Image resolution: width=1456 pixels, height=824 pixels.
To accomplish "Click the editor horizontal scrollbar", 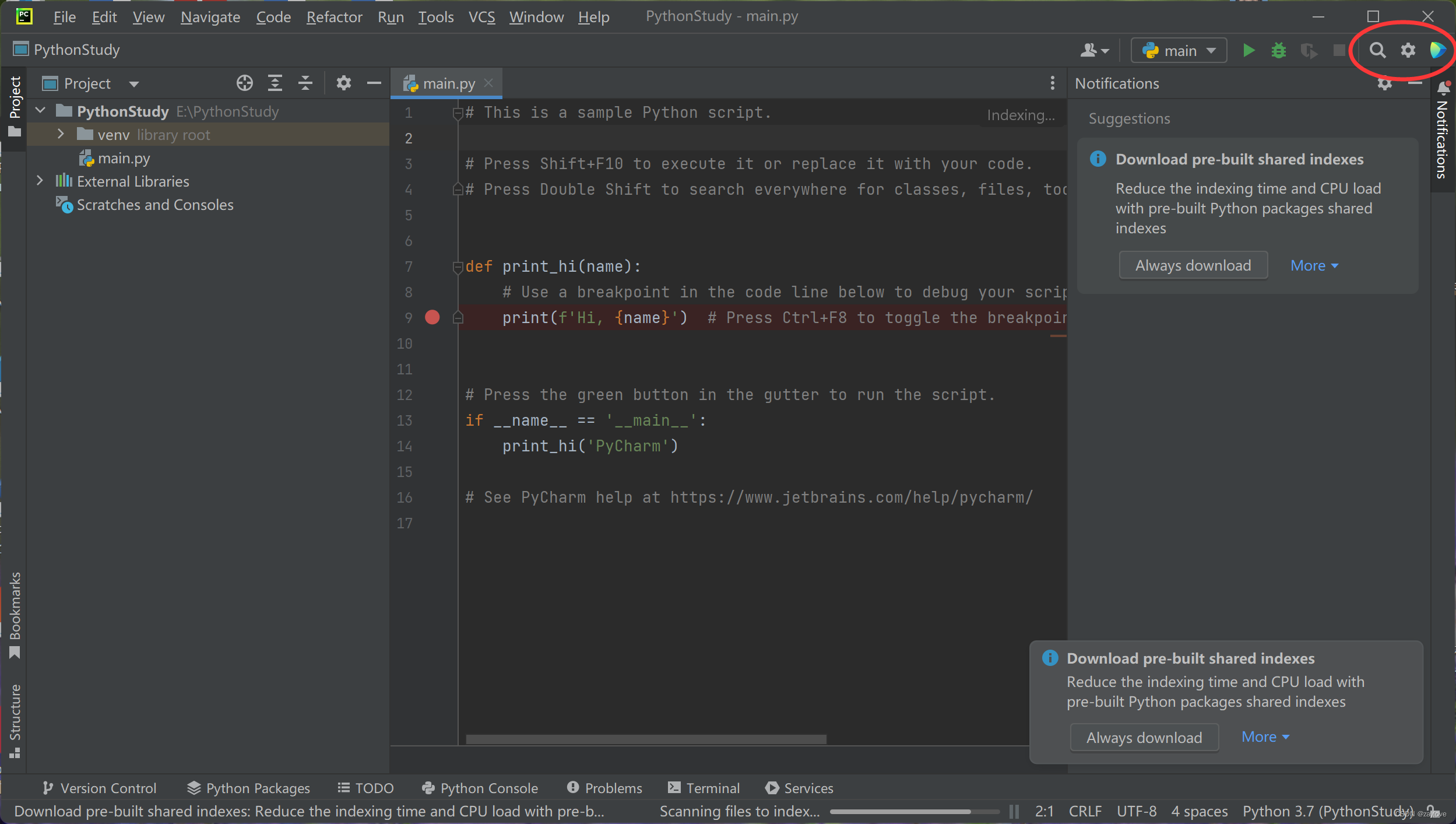I will (x=646, y=739).
